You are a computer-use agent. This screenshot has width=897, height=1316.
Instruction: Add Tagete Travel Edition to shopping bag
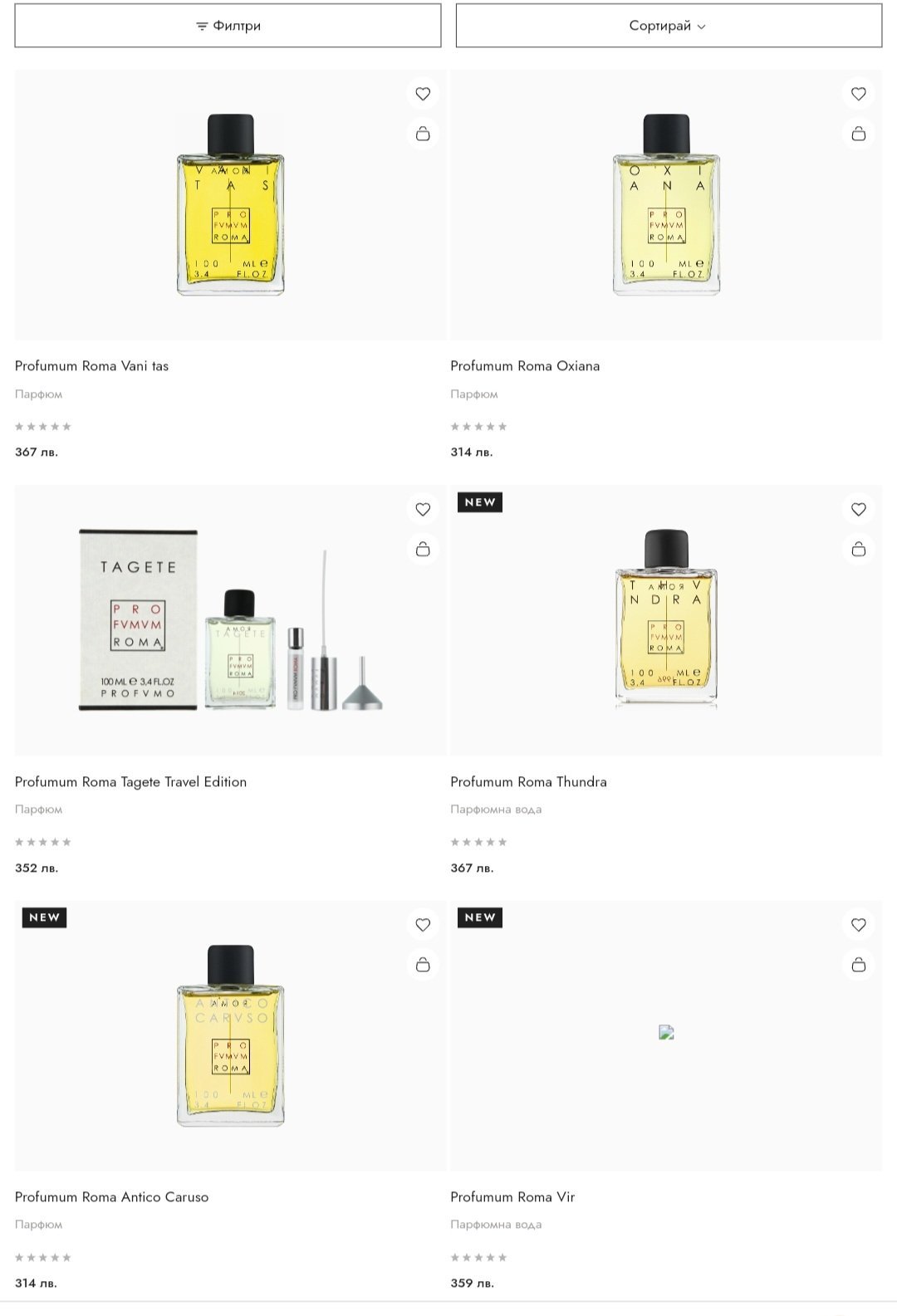[x=423, y=549]
